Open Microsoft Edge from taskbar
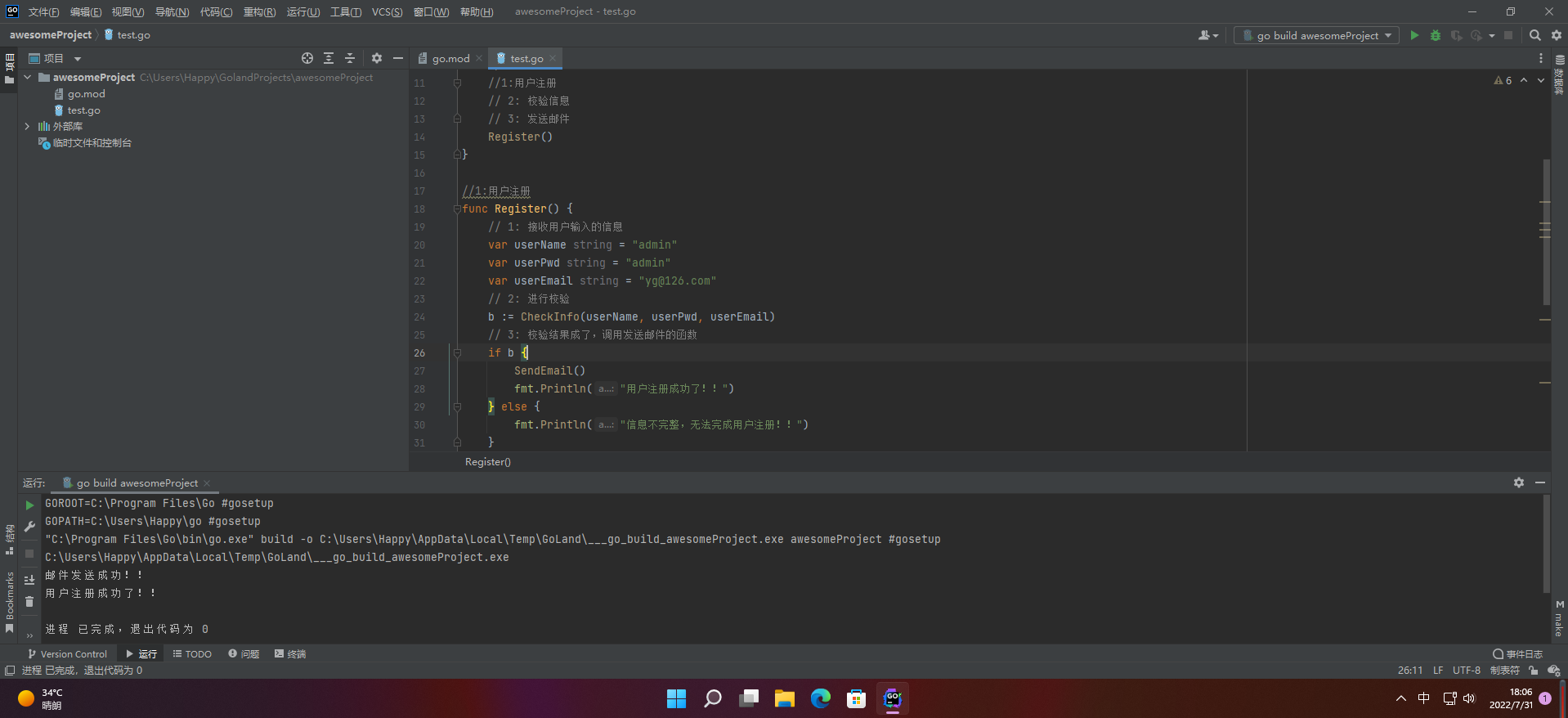The height and width of the screenshot is (718, 1568). (x=821, y=698)
